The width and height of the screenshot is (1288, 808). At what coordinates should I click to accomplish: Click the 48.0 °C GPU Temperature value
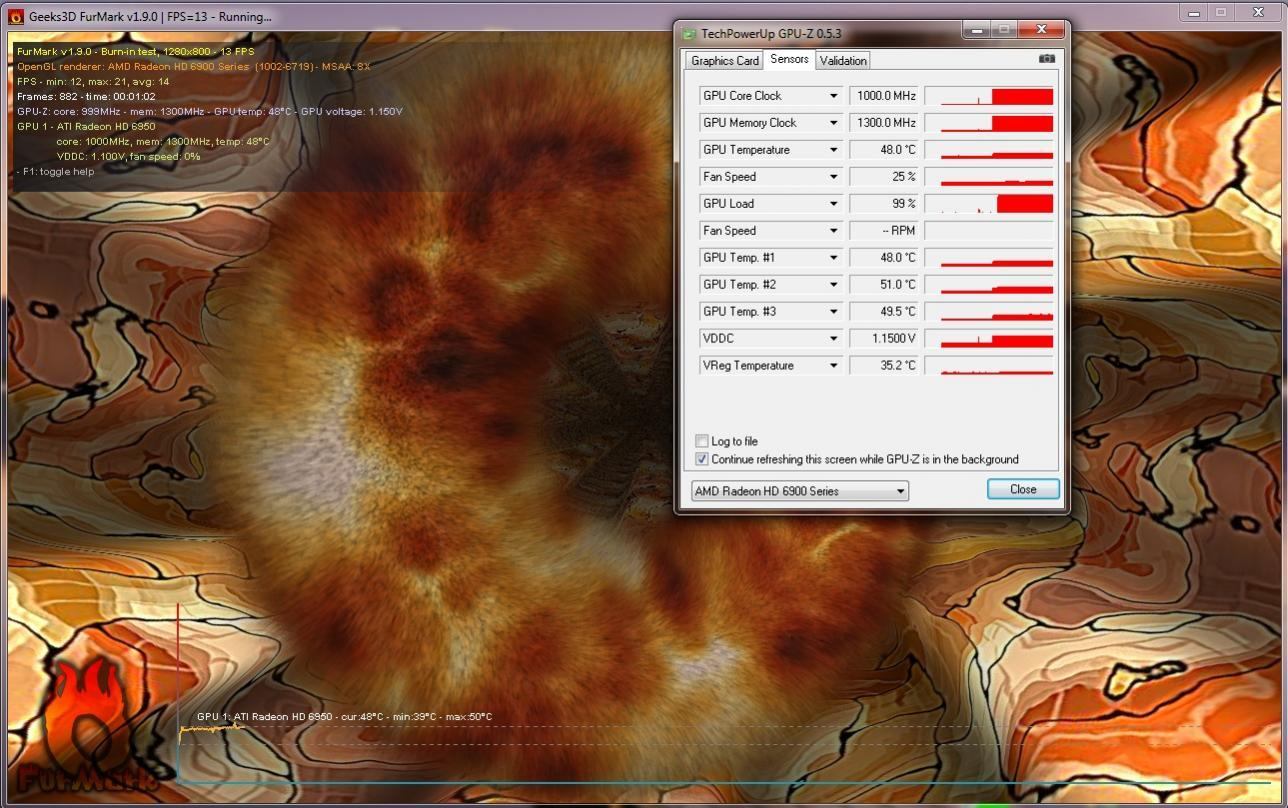click(884, 150)
